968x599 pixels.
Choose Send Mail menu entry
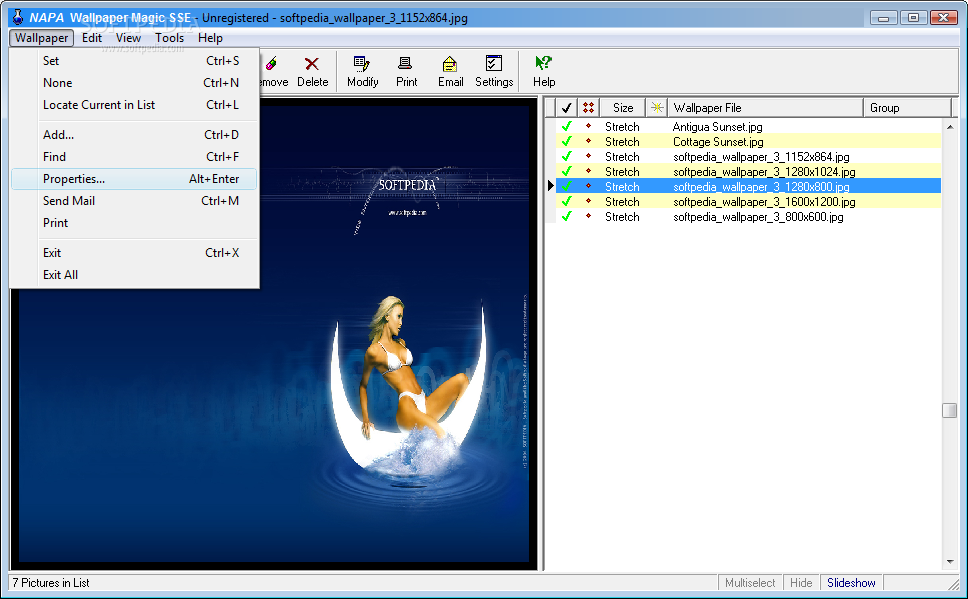coord(134,201)
